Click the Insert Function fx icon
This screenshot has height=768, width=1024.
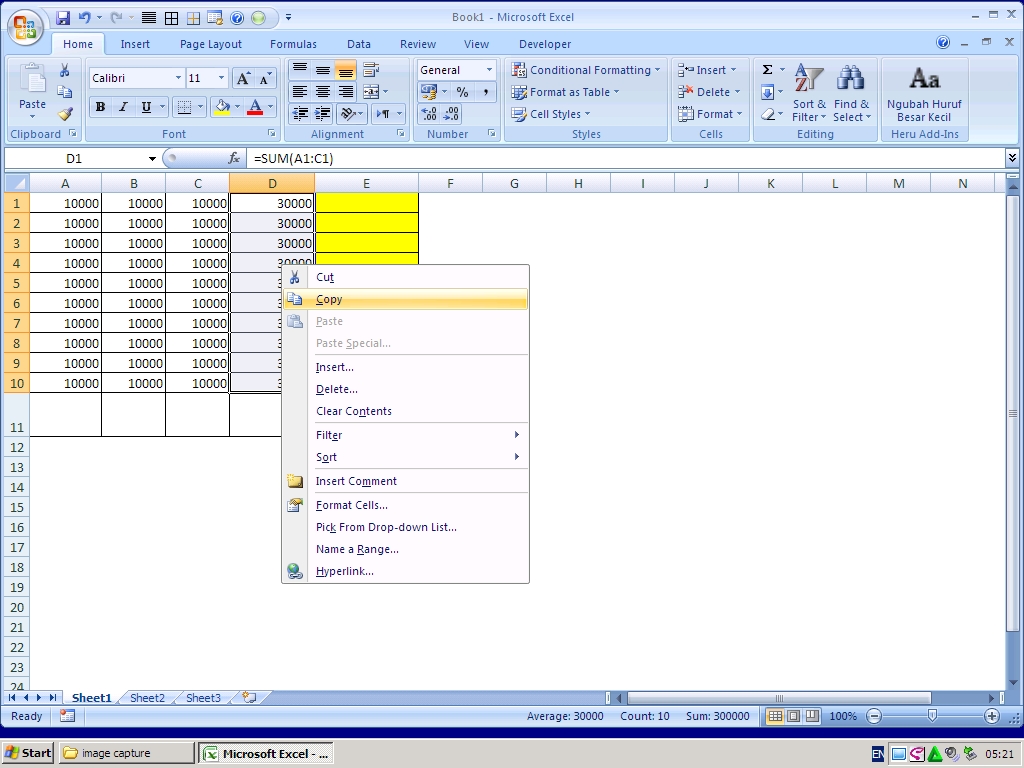click(x=234, y=158)
